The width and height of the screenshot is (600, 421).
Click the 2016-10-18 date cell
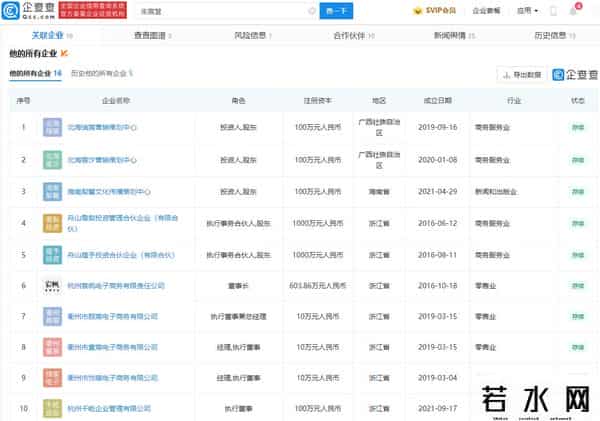(x=438, y=286)
